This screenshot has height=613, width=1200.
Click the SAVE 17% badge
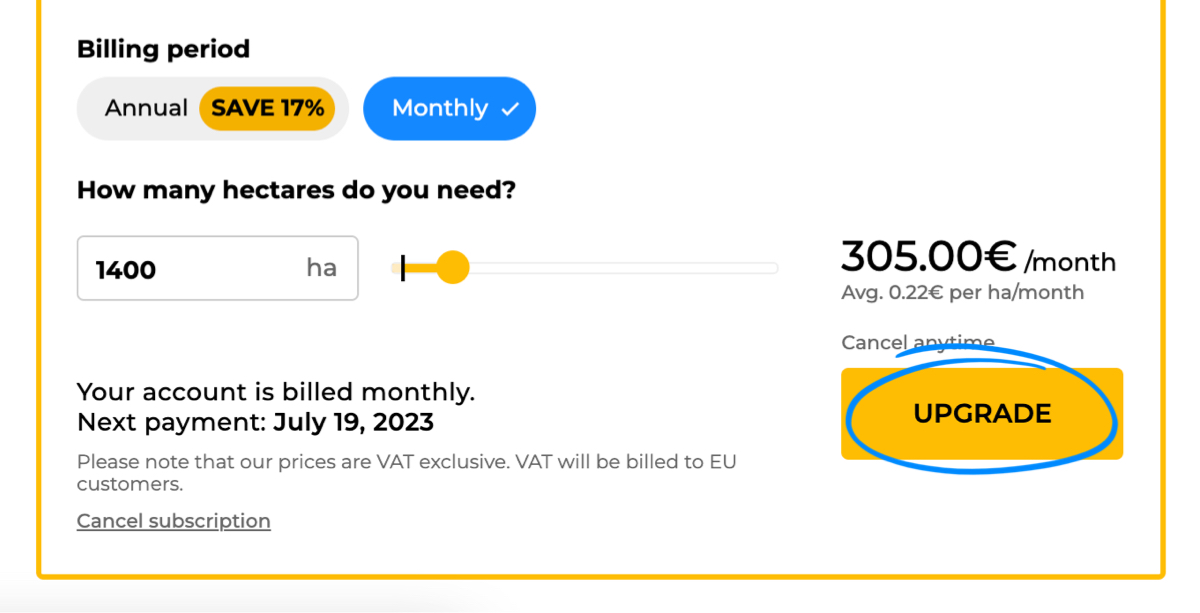(267, 108)
